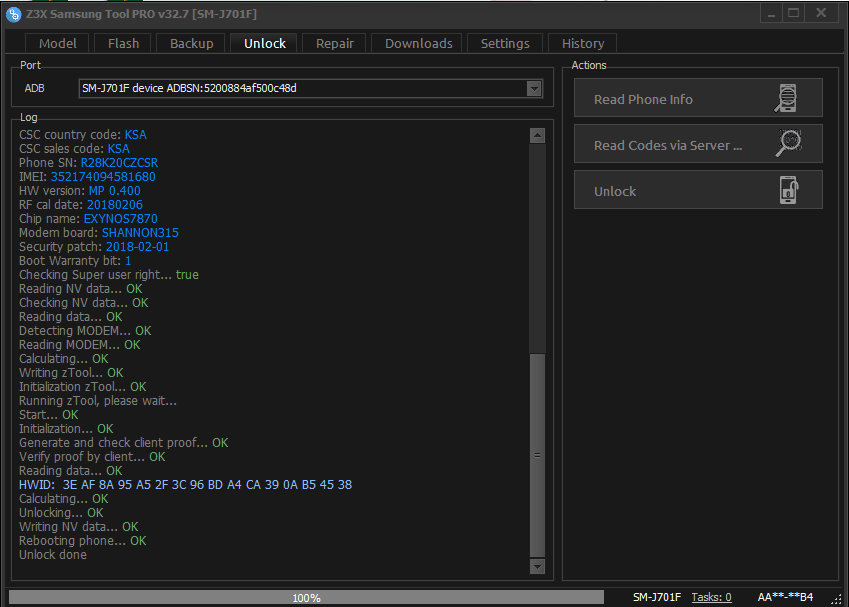
Task: Open the Tasks: 0 link
Action: [x=711, y=597]
